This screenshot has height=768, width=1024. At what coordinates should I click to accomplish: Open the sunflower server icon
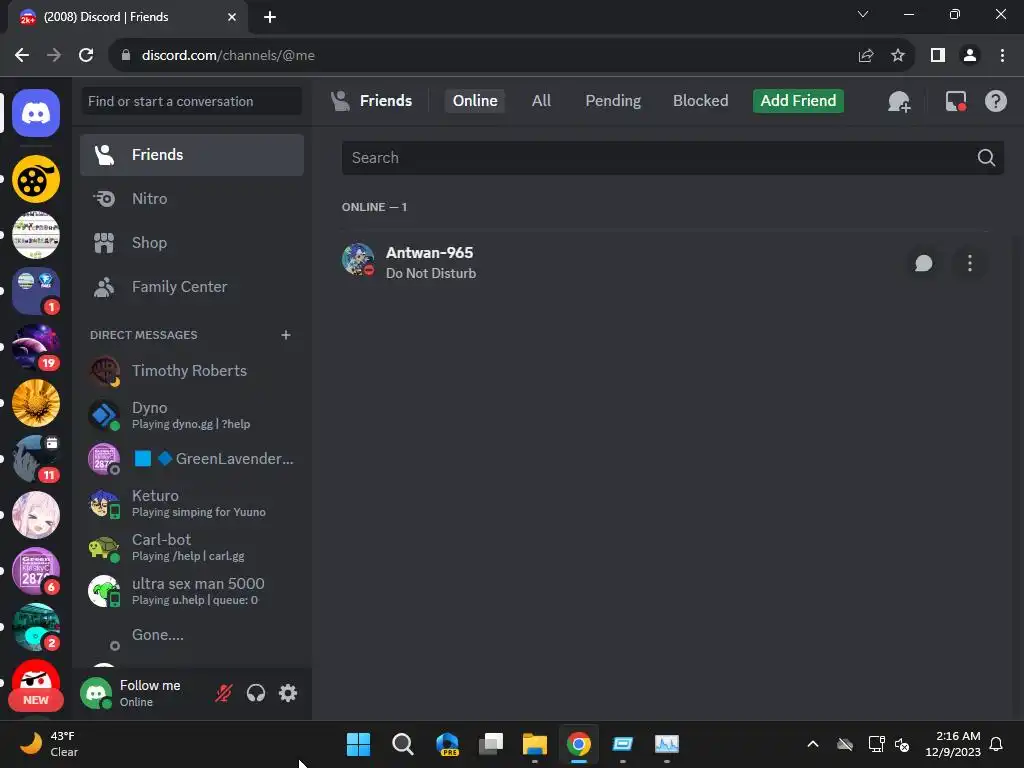coord(36,403)
